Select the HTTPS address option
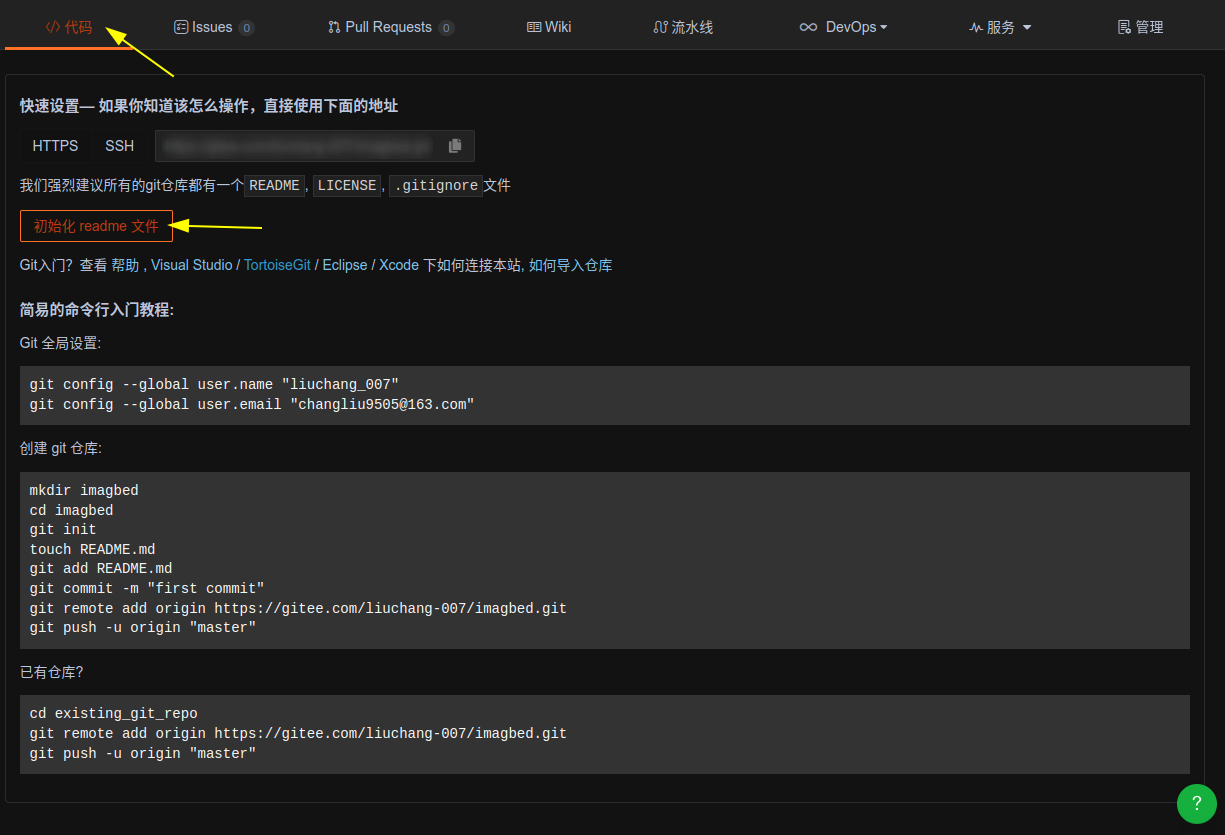The image size is (1225, 835). point(55,146)
